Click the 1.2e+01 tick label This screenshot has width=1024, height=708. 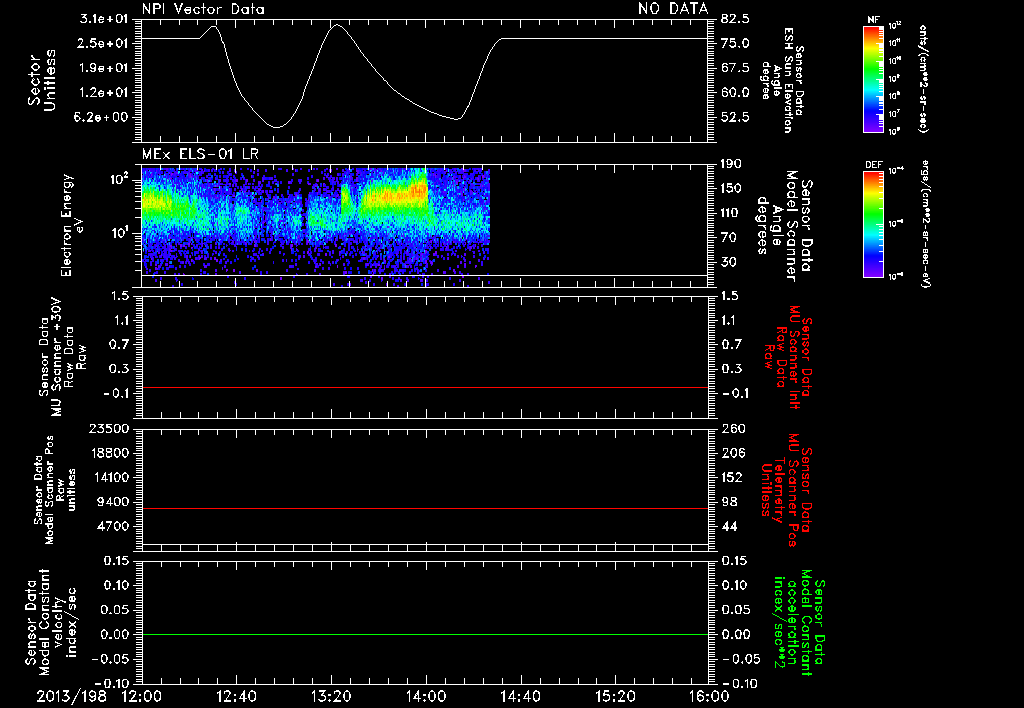point(104,93)
